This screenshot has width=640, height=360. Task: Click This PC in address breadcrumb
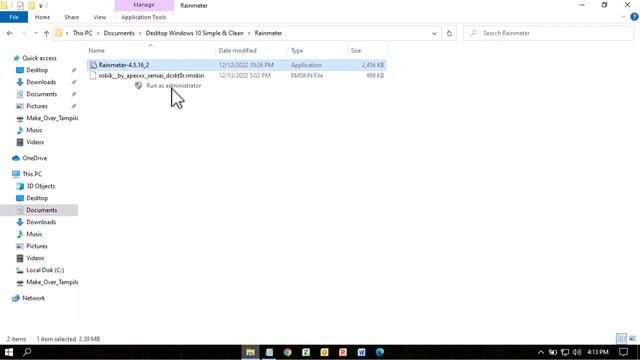82,33
